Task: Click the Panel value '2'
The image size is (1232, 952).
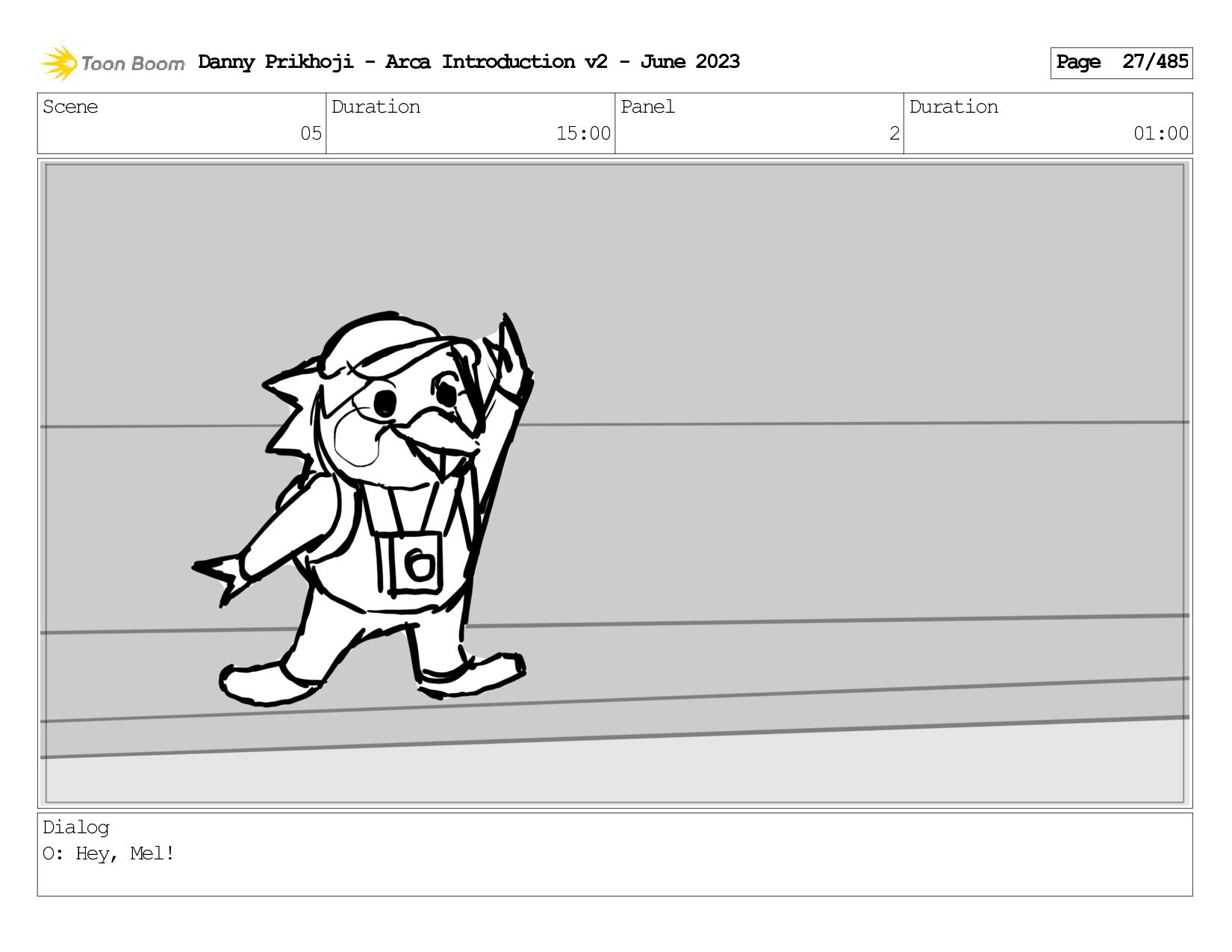Action: 894,134
